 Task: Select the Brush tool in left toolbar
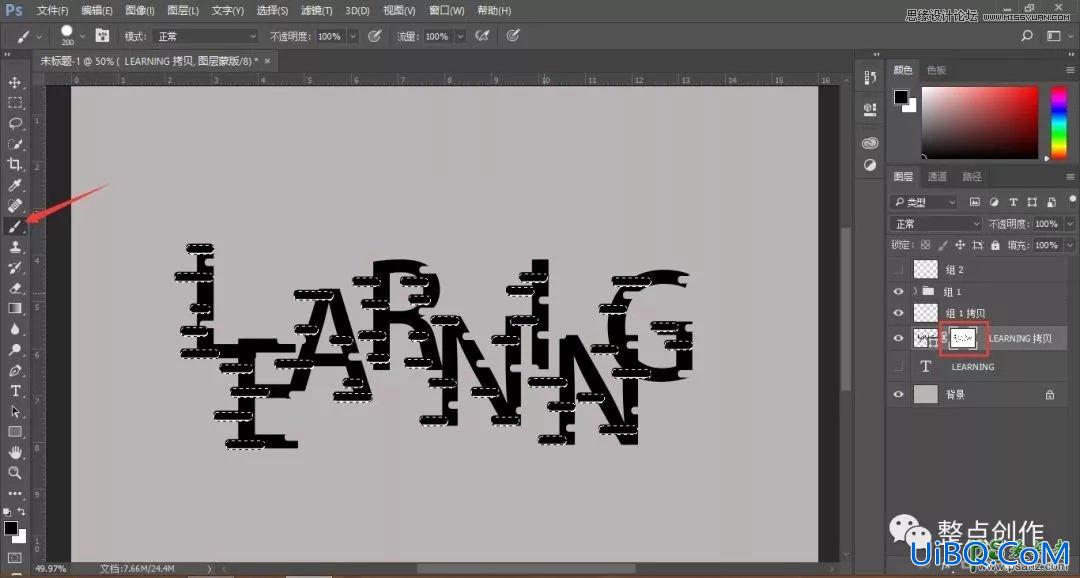(14, 227)
